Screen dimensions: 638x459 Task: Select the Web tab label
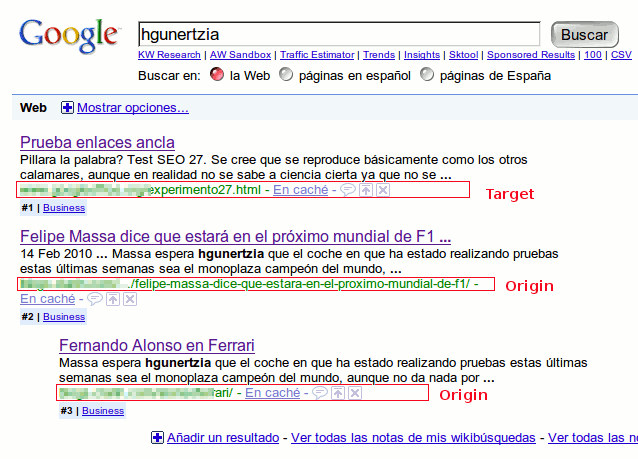point(33,108)
